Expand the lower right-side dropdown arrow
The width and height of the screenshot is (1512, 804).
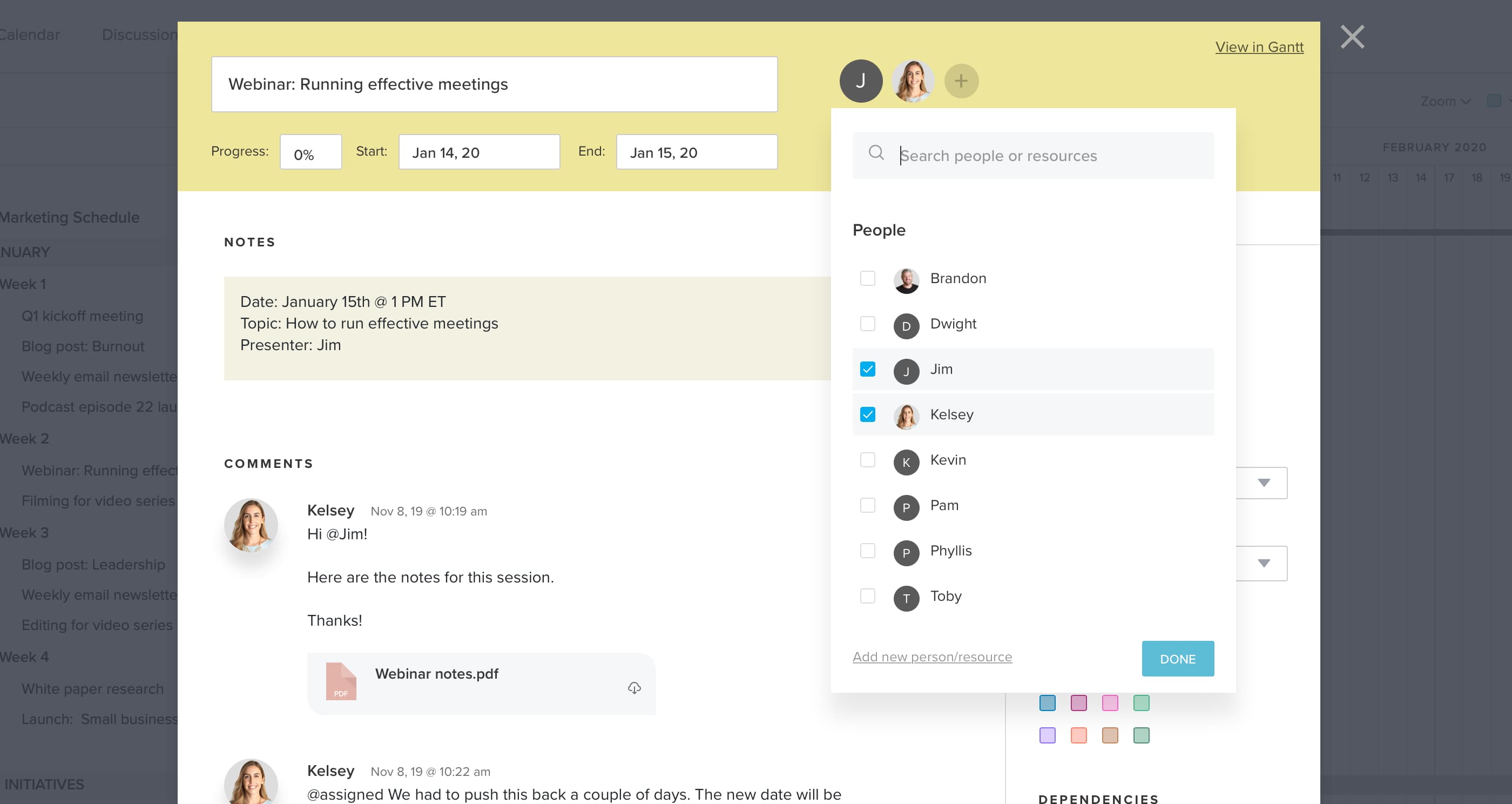(x=1264, y=564)
